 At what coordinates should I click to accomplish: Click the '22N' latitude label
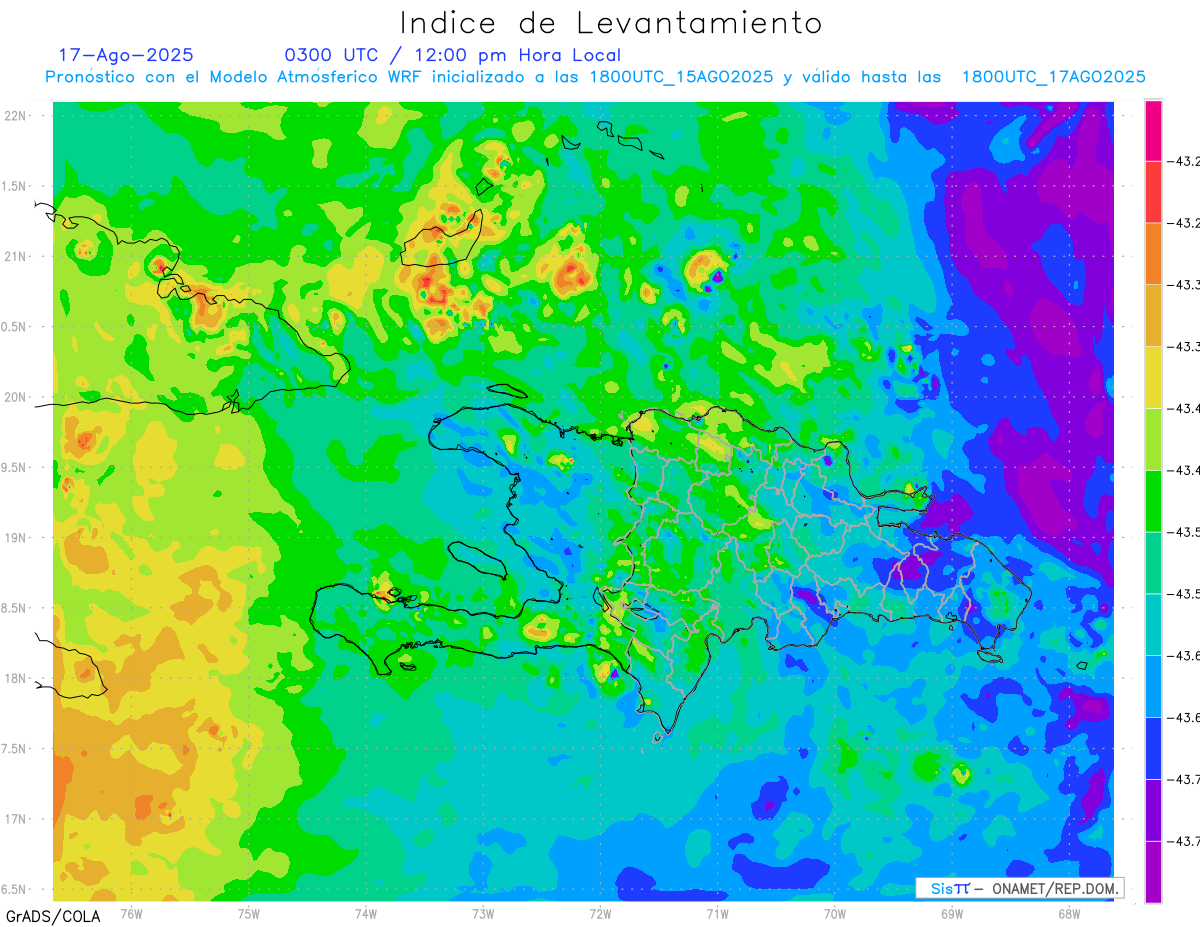coord(17,116)
